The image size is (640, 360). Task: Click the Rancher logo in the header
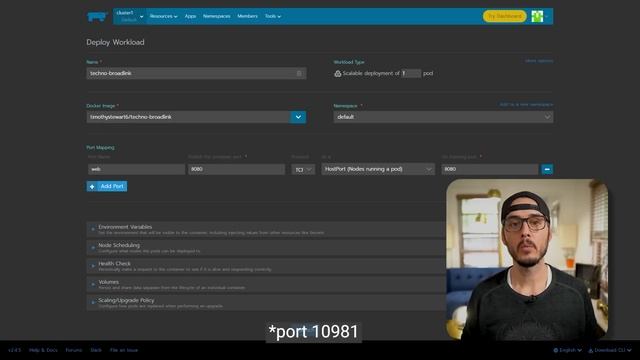97,17
